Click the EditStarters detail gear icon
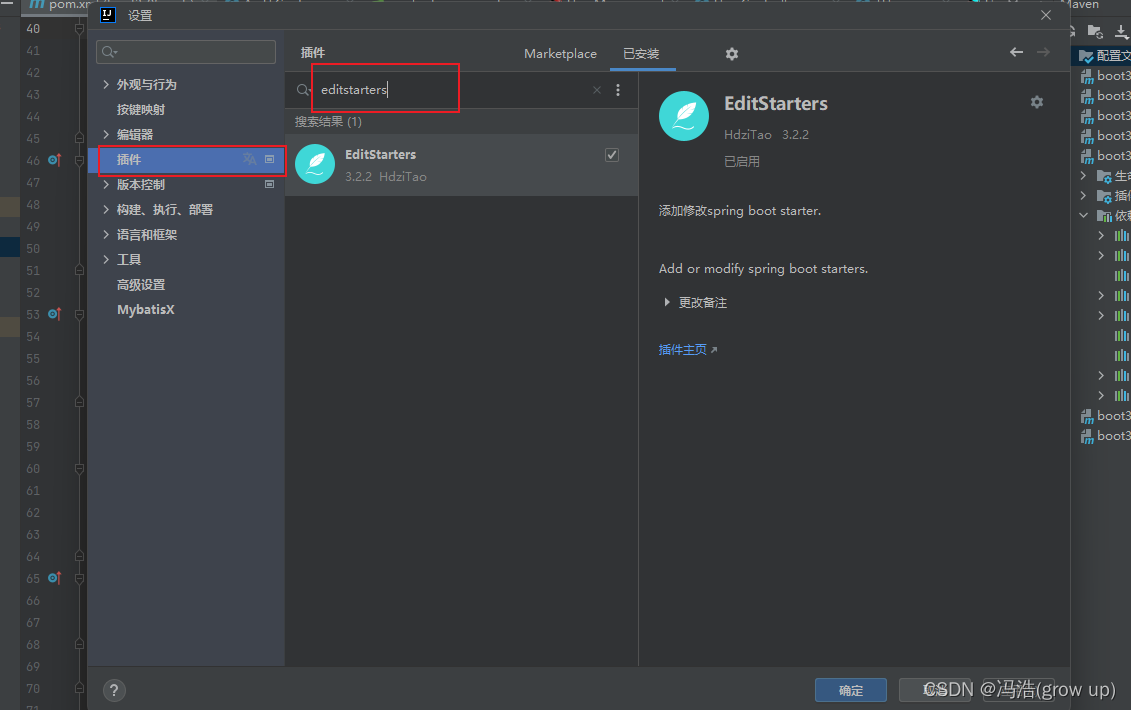 1037,102
